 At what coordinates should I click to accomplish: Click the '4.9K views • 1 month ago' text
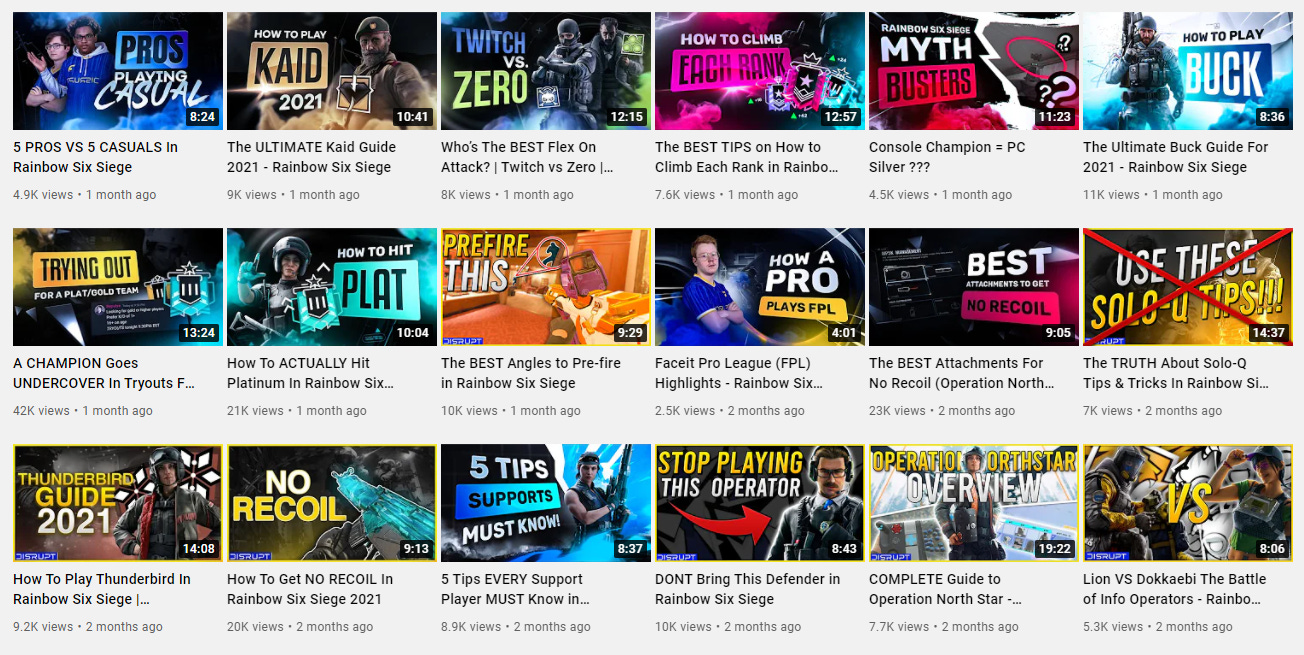coord(85,195)
